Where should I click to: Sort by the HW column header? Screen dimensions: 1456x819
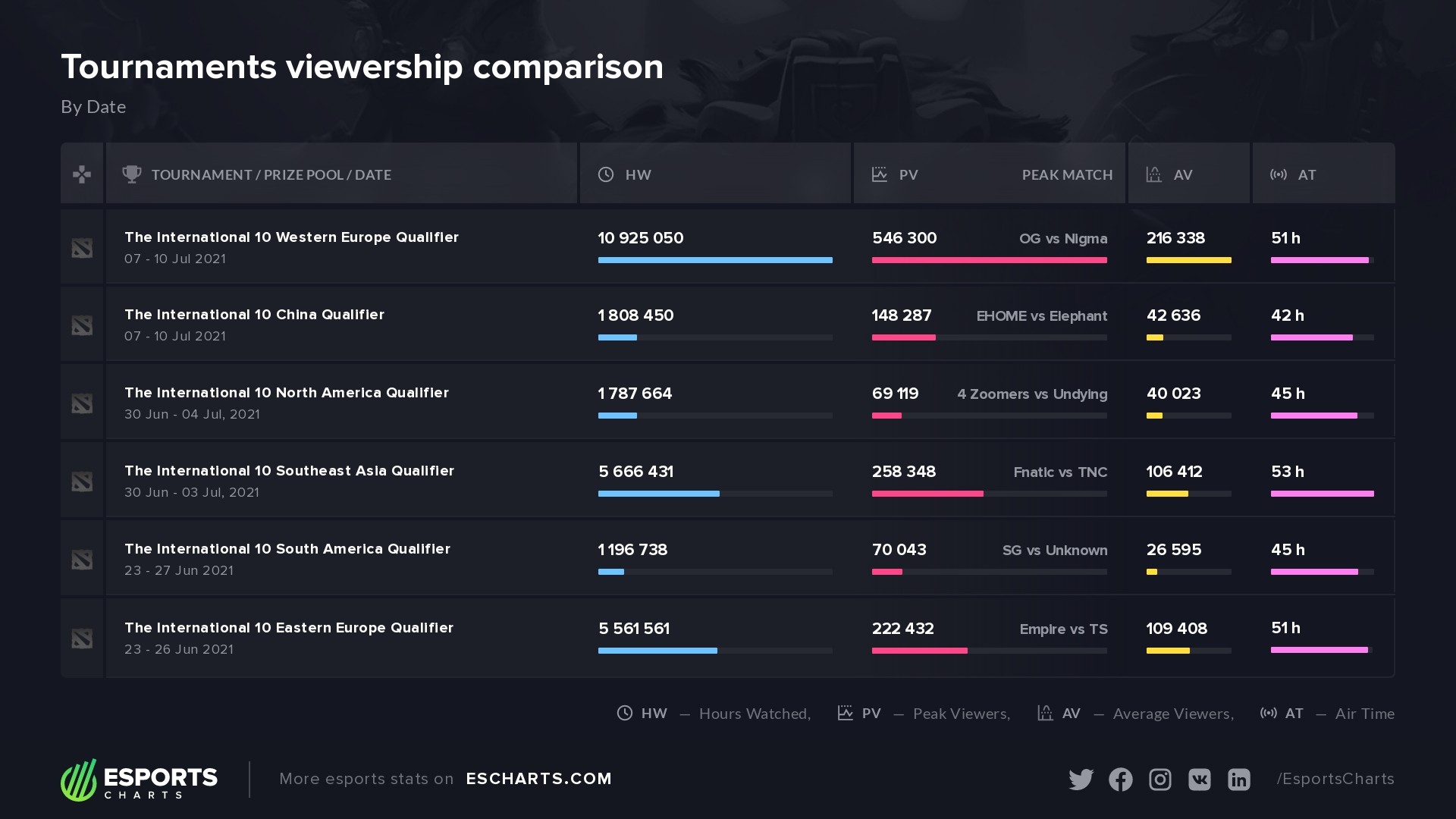pos(638,174)
